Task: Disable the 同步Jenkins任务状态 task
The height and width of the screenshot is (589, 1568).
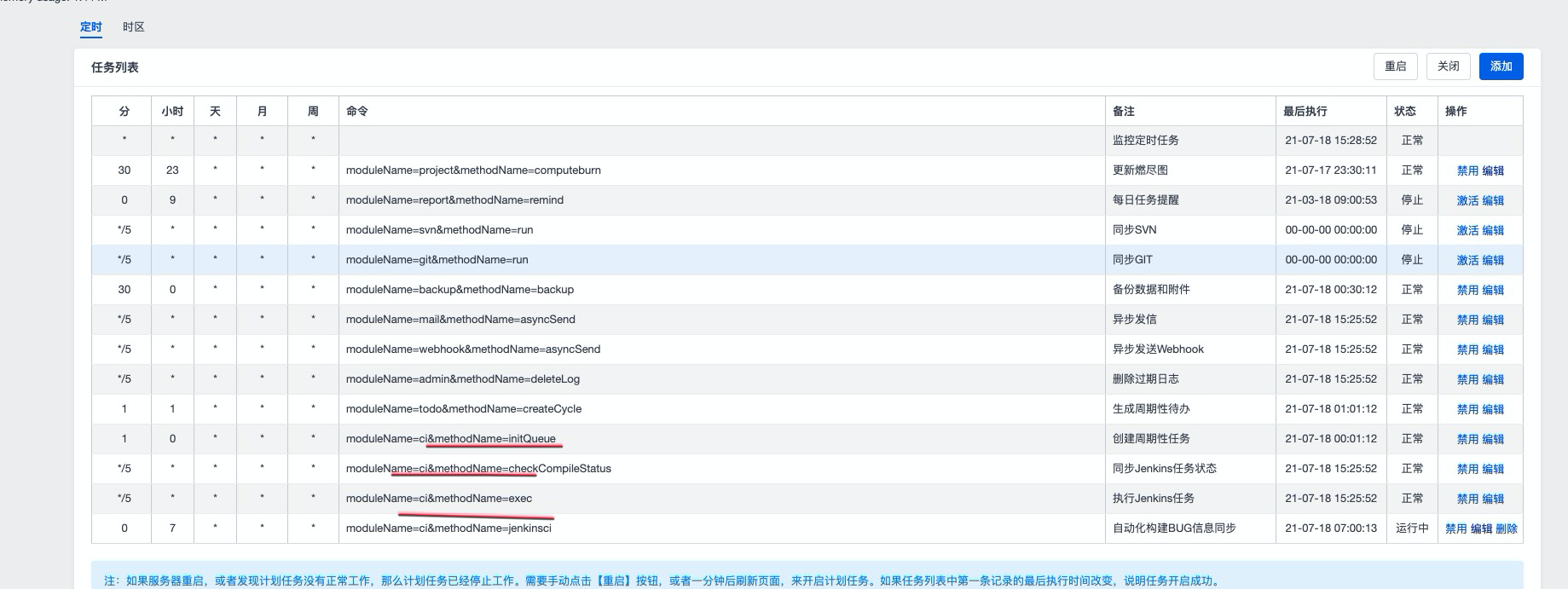Action: tap(1467, 469)
